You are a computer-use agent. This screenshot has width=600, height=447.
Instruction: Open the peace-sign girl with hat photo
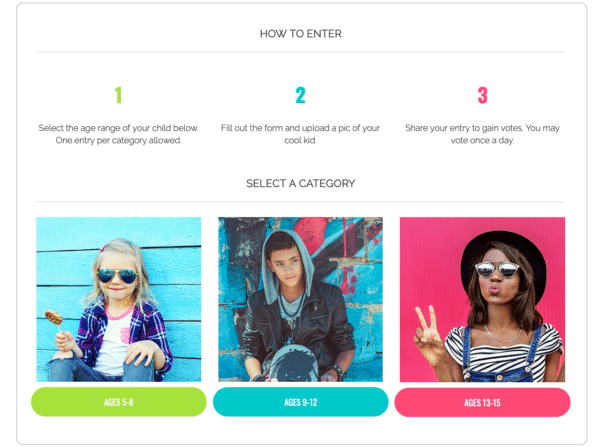click(483, 299)
